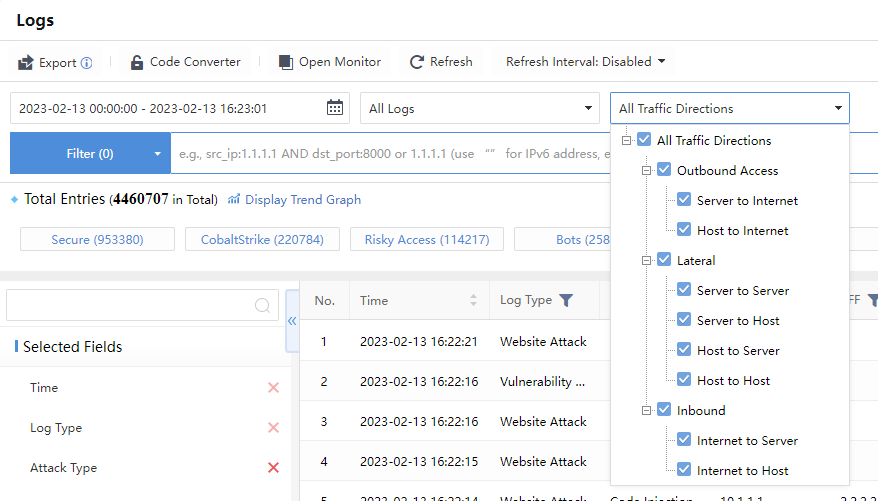Uncheck Host to Internet checkbox

coord(684,230)
